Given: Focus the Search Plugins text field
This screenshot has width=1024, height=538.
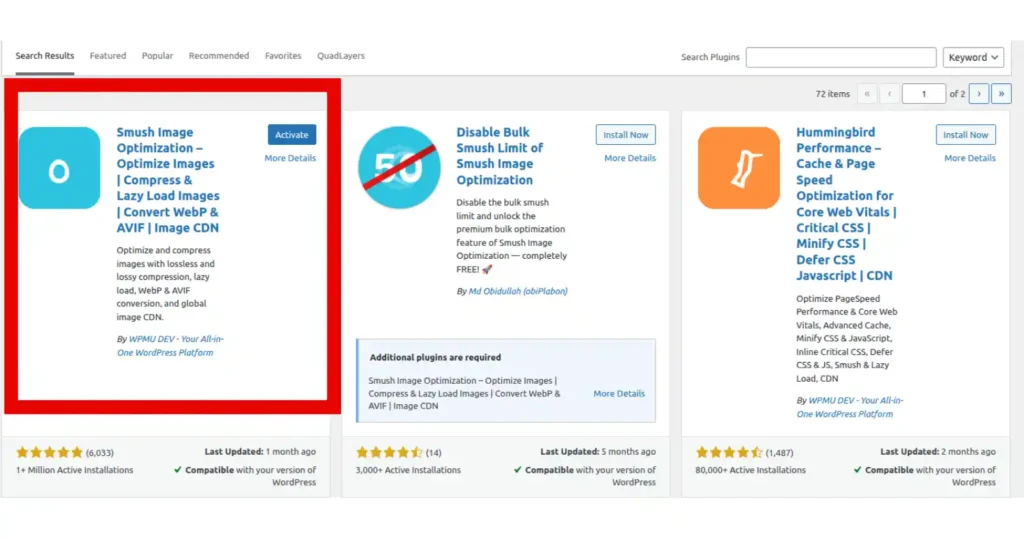Looking at the screenshot, I should pyautogui.click(x=841, y=57).
